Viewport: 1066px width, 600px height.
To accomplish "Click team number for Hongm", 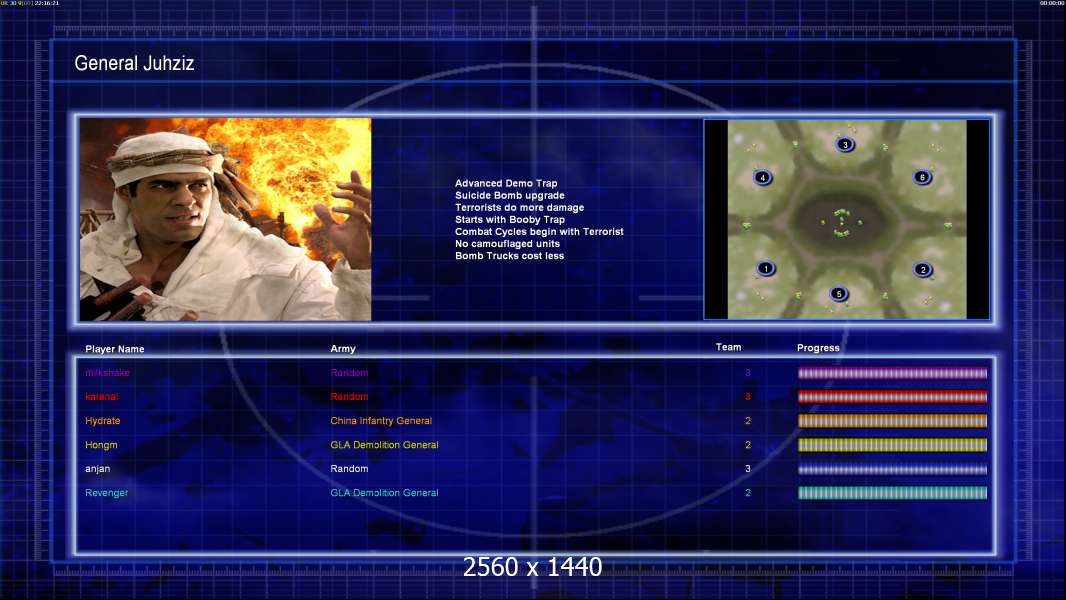I will pos(748,445).
